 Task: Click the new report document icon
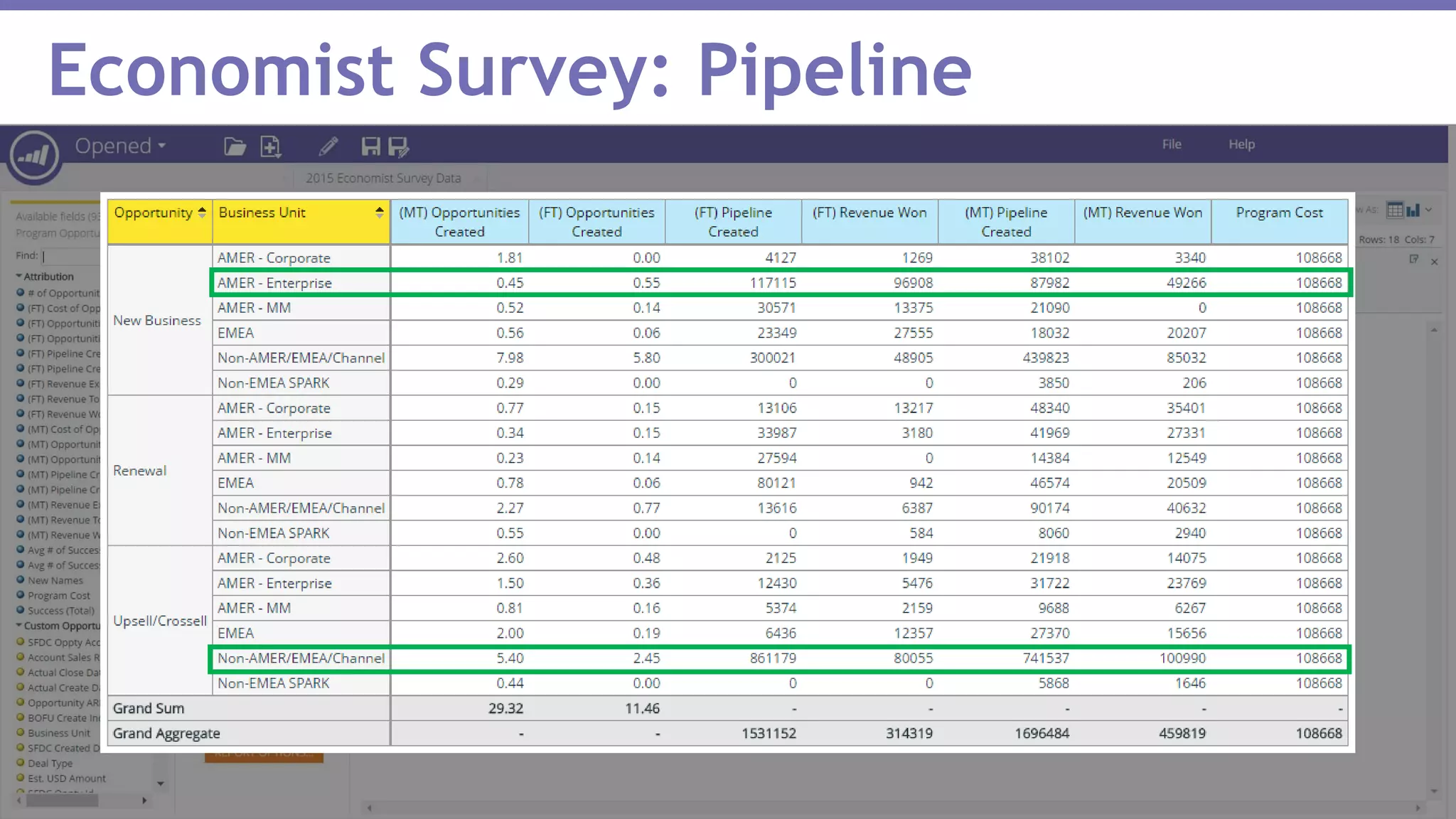pyautogui.click(x=271, y=146)
